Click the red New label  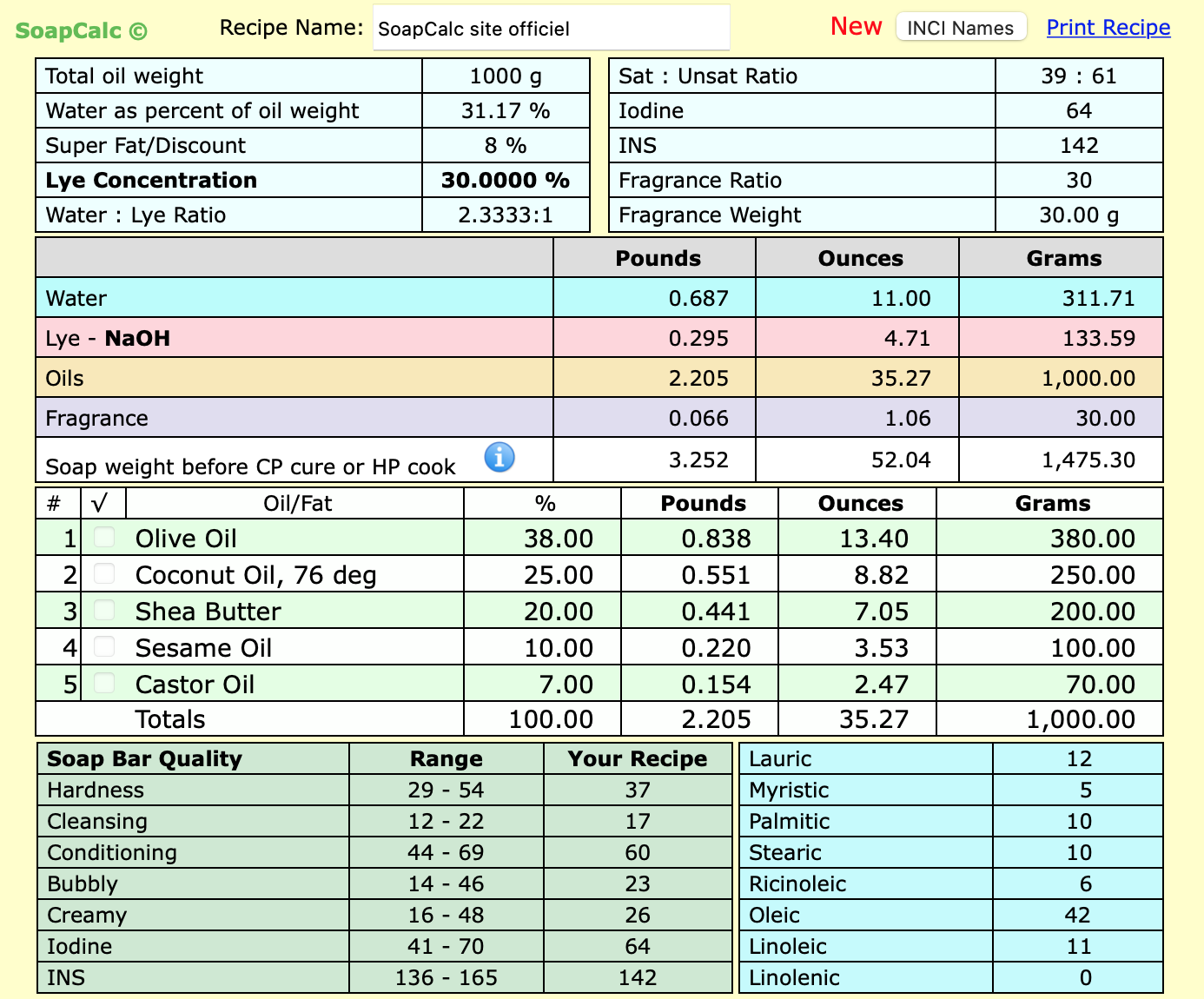856,27
